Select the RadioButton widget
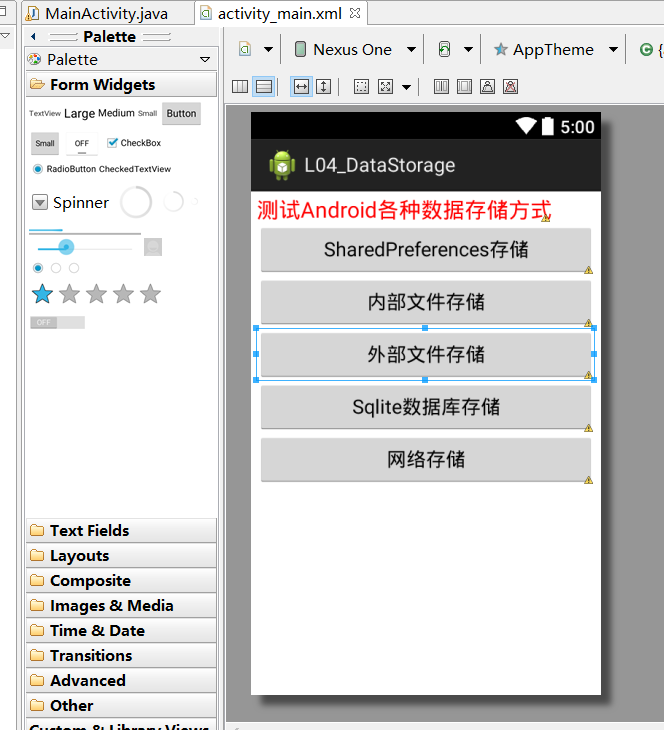The image size is (664, 730). tap(64, 169)
